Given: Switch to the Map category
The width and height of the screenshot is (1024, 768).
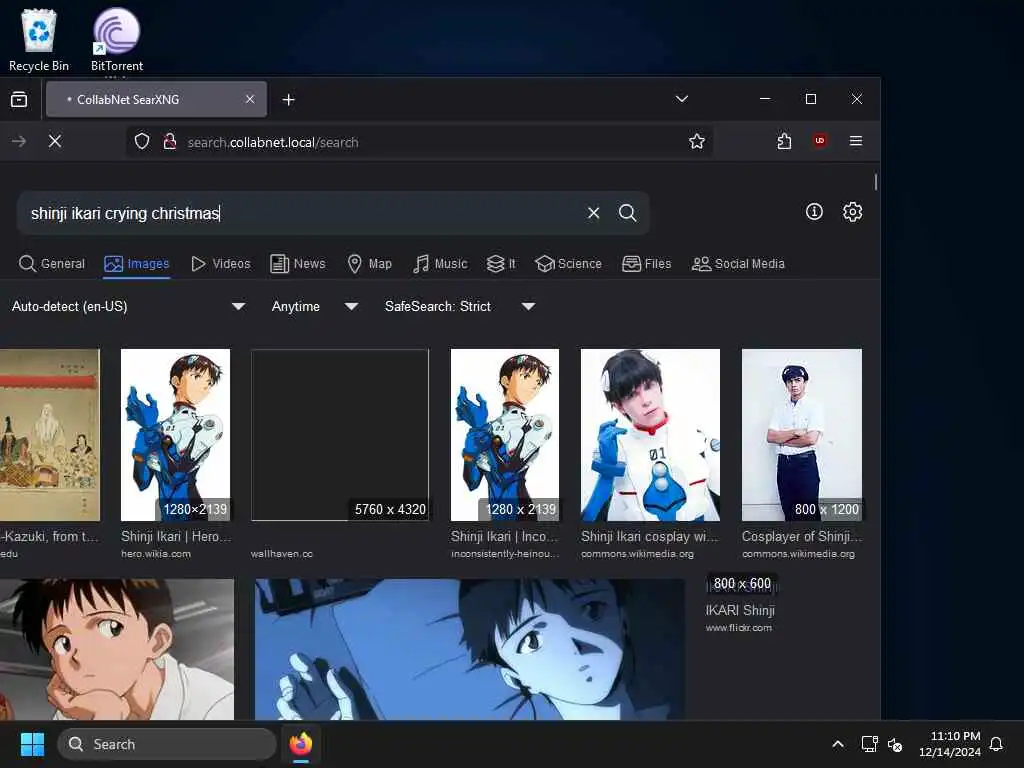Looking at the screenshot, I should click(x=370, y=264).
